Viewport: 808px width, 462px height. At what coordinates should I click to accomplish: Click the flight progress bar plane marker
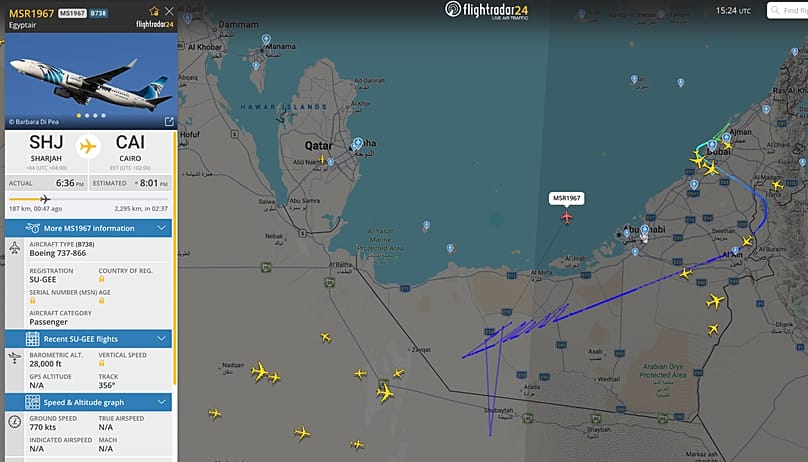pyautogui.click(x=45, y=199)
